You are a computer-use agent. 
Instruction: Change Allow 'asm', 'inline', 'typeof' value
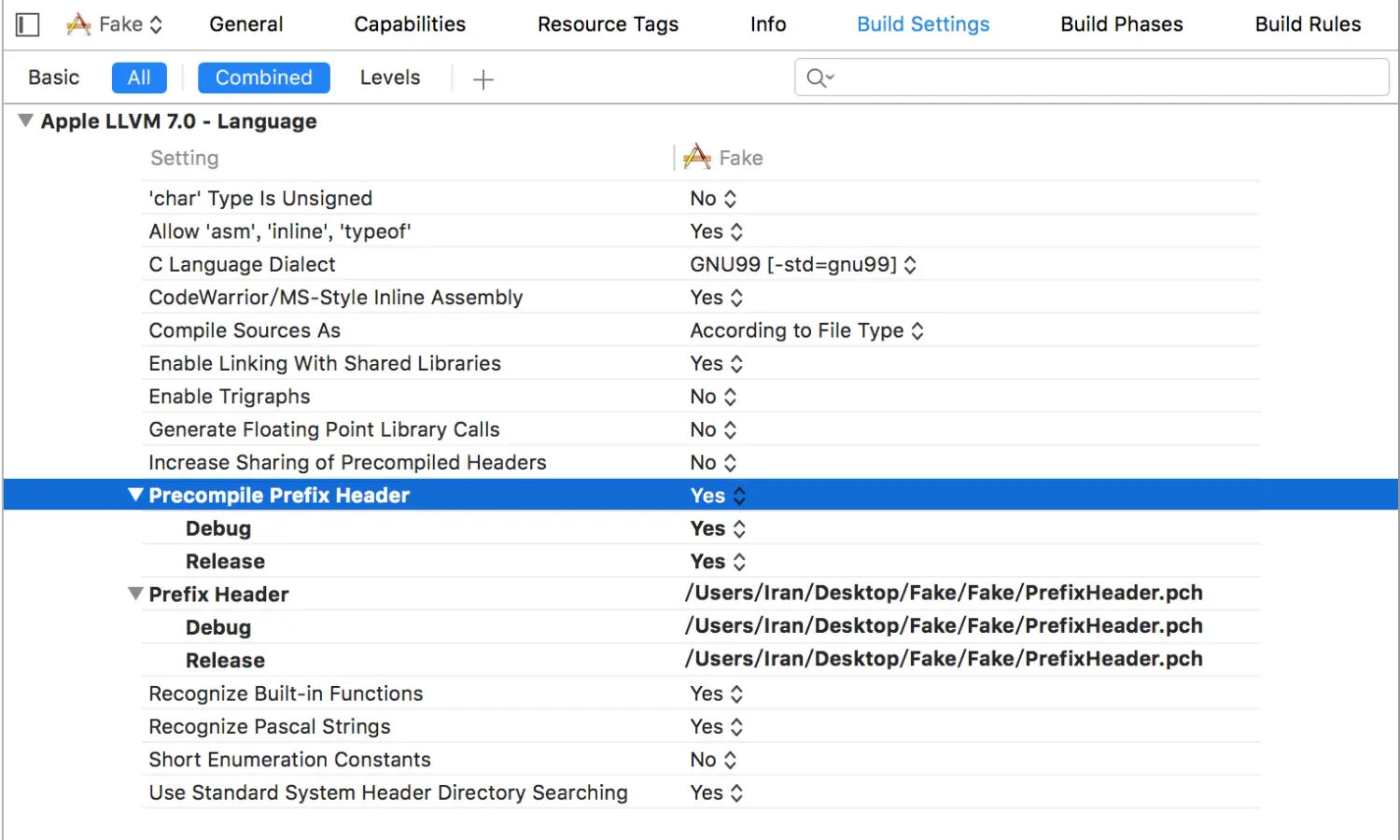click(716, 231)
